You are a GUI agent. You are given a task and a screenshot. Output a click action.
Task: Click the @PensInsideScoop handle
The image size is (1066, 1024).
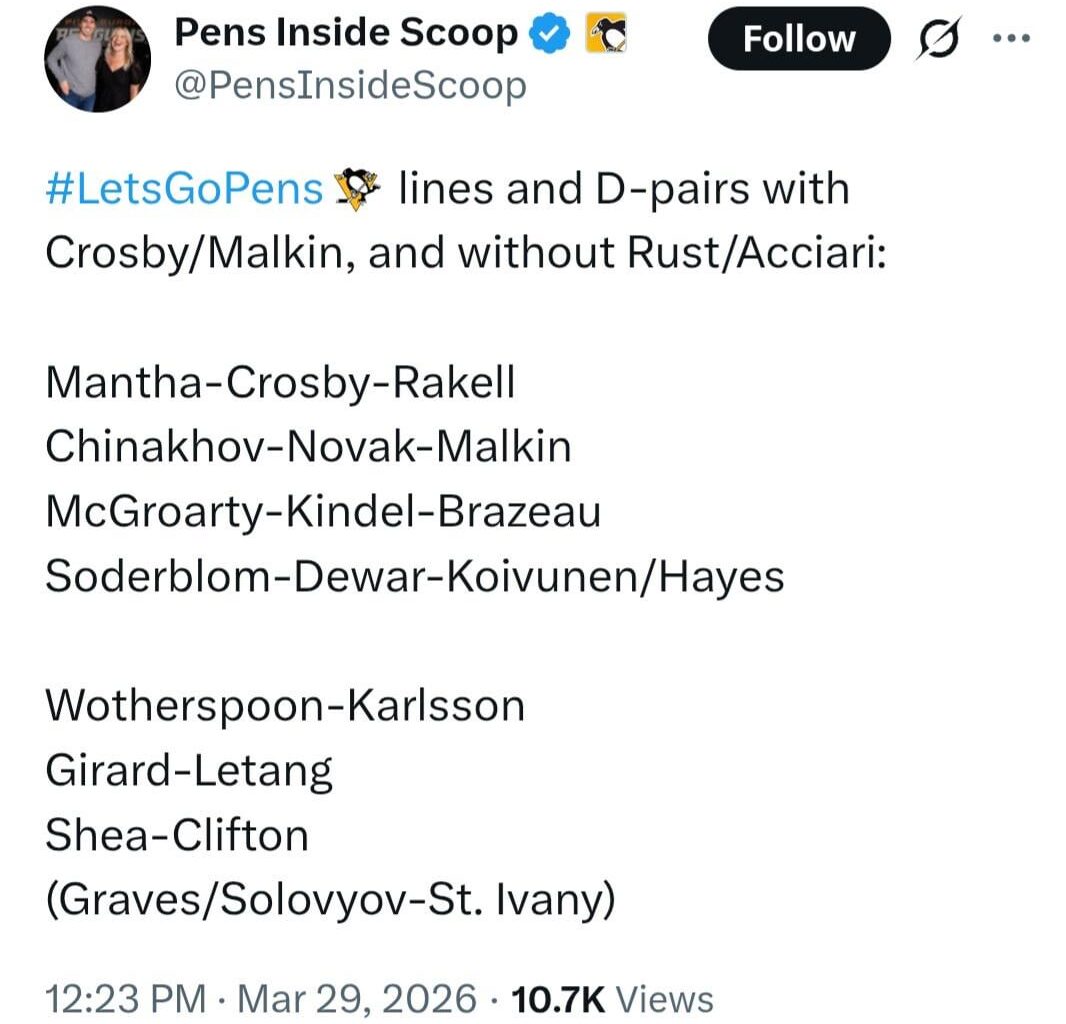(350, 85)
